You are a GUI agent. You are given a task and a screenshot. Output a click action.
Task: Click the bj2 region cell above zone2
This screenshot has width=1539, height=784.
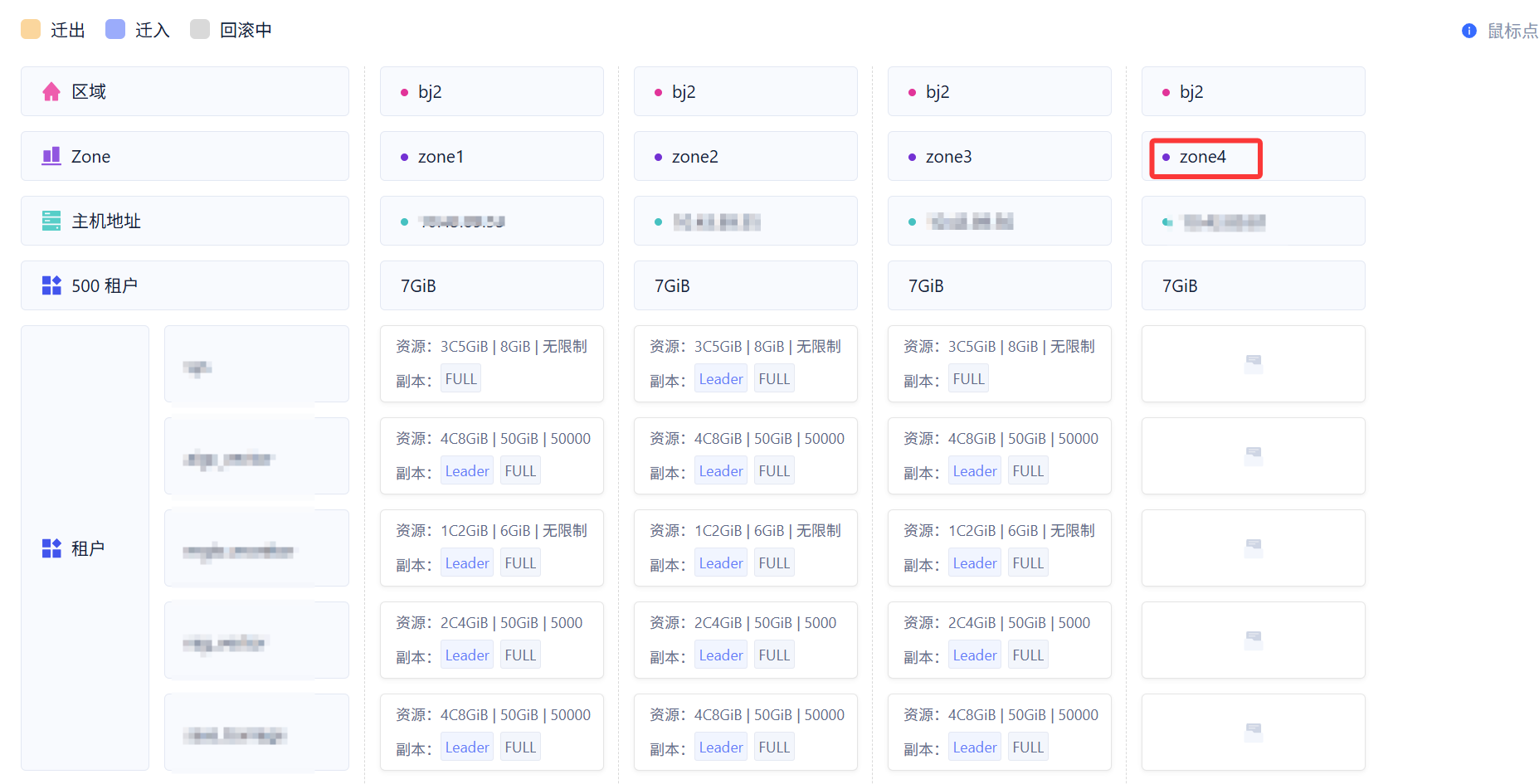tap(745, 92)
